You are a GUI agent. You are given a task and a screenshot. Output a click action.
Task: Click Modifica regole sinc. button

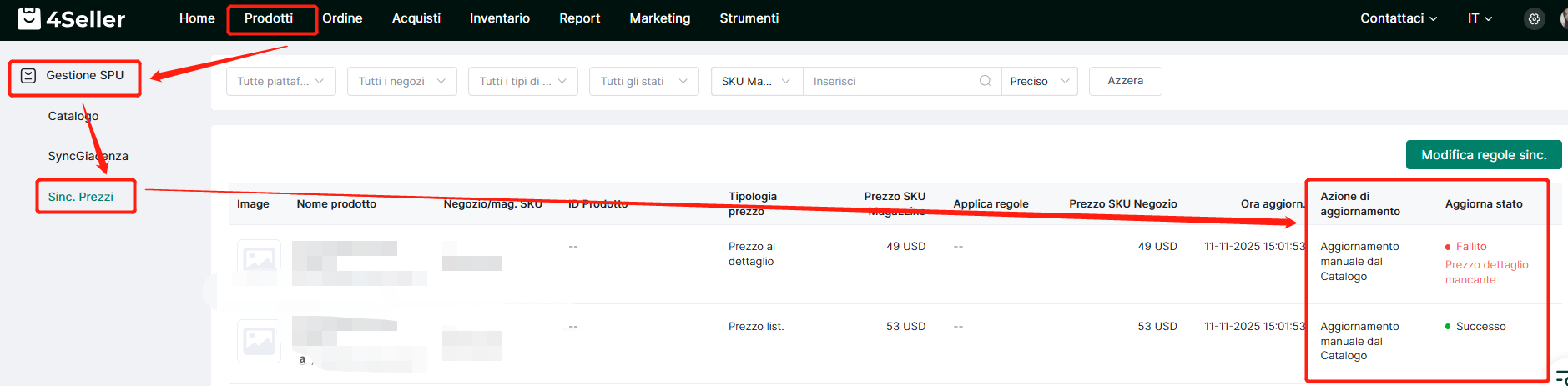click(1483, 155)
